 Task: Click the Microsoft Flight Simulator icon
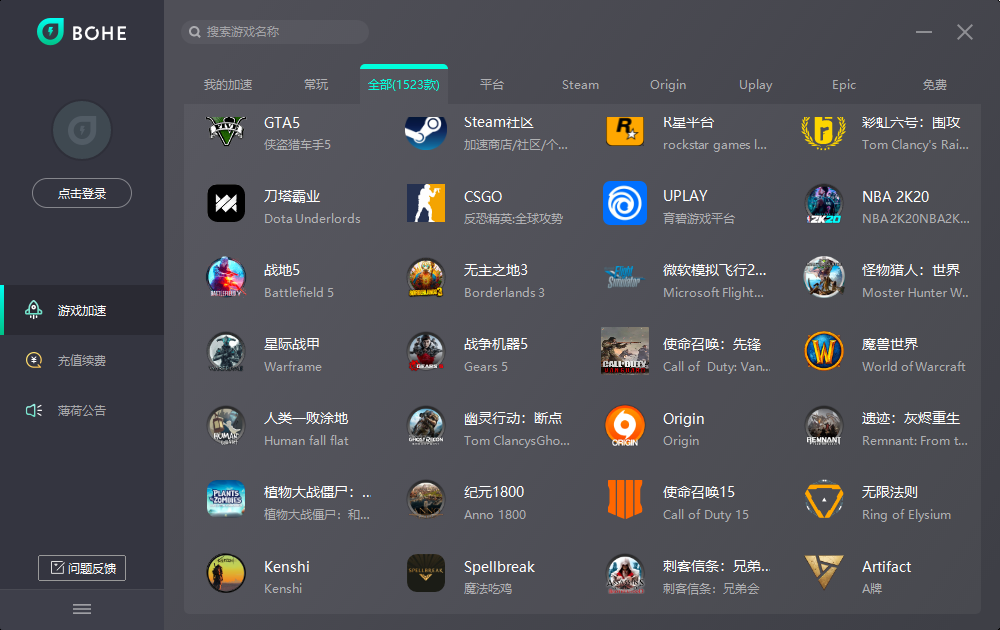tap(624, 277)
